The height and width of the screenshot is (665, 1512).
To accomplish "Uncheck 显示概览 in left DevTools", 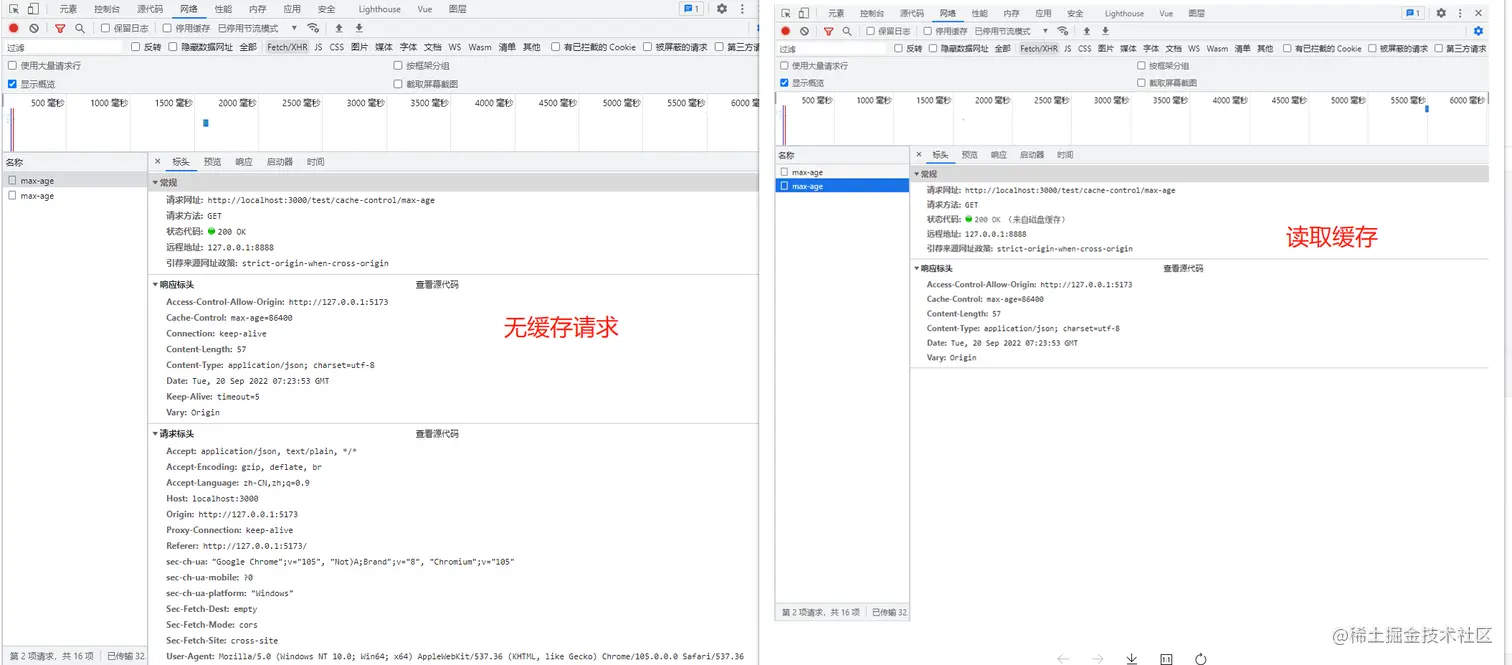I will coord(12,84).
